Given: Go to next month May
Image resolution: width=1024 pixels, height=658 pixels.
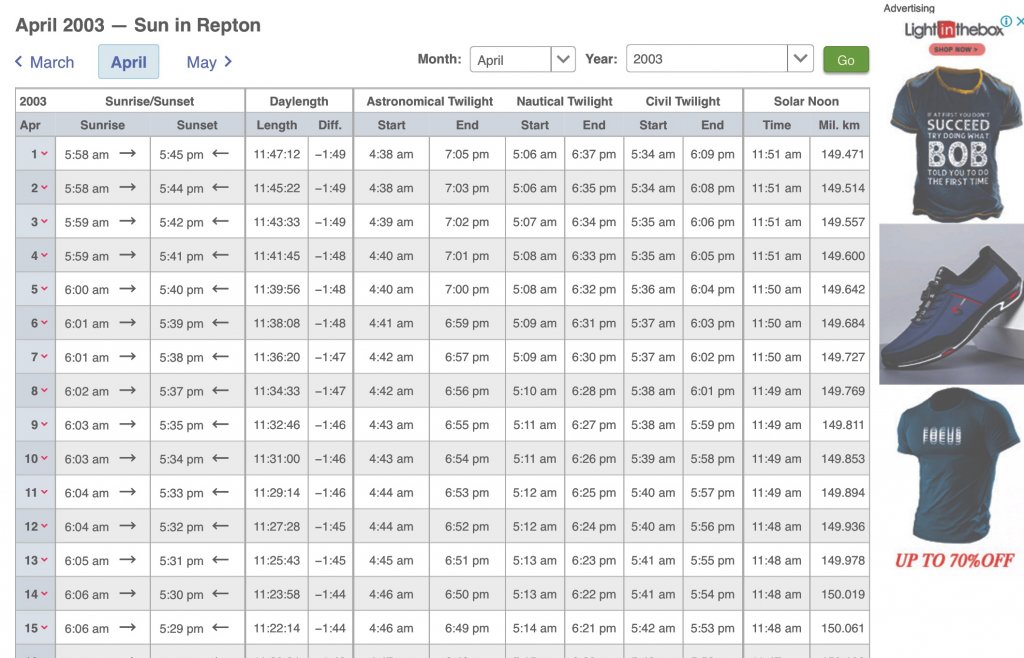Looking at the screenshot, I should [209, 62].
